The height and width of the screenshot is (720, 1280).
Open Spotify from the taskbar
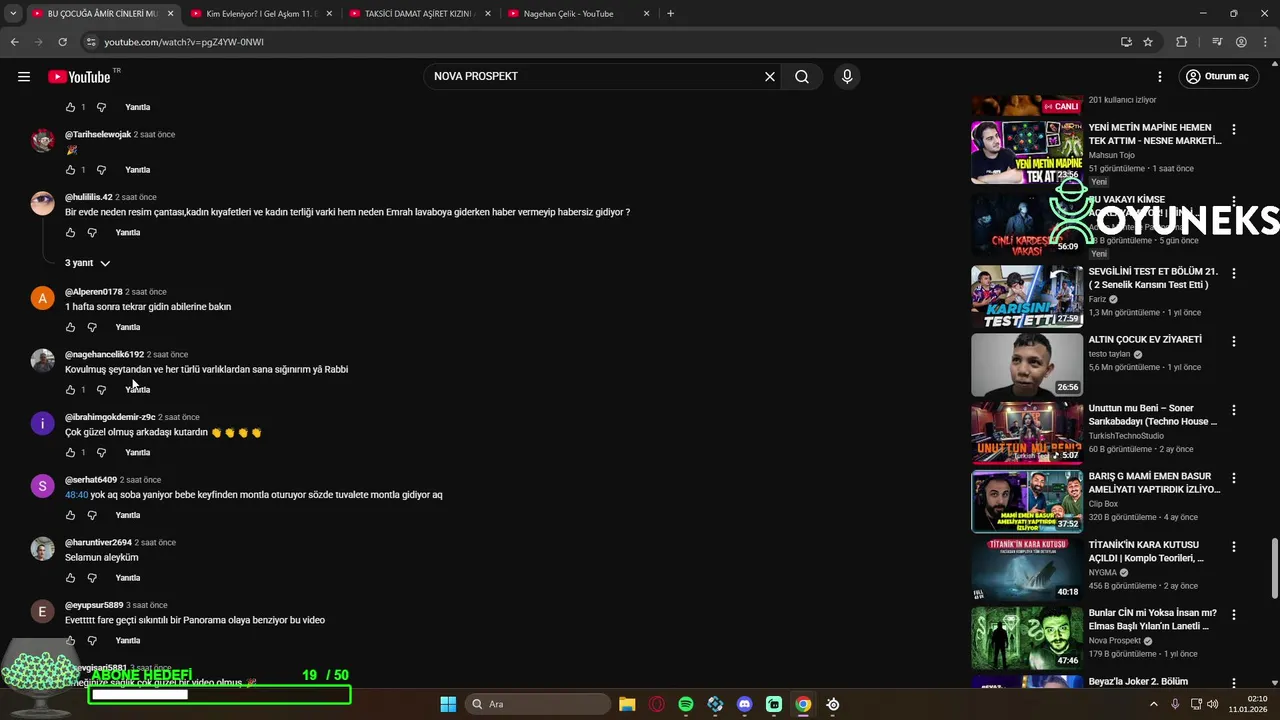(x=686, y=704)
